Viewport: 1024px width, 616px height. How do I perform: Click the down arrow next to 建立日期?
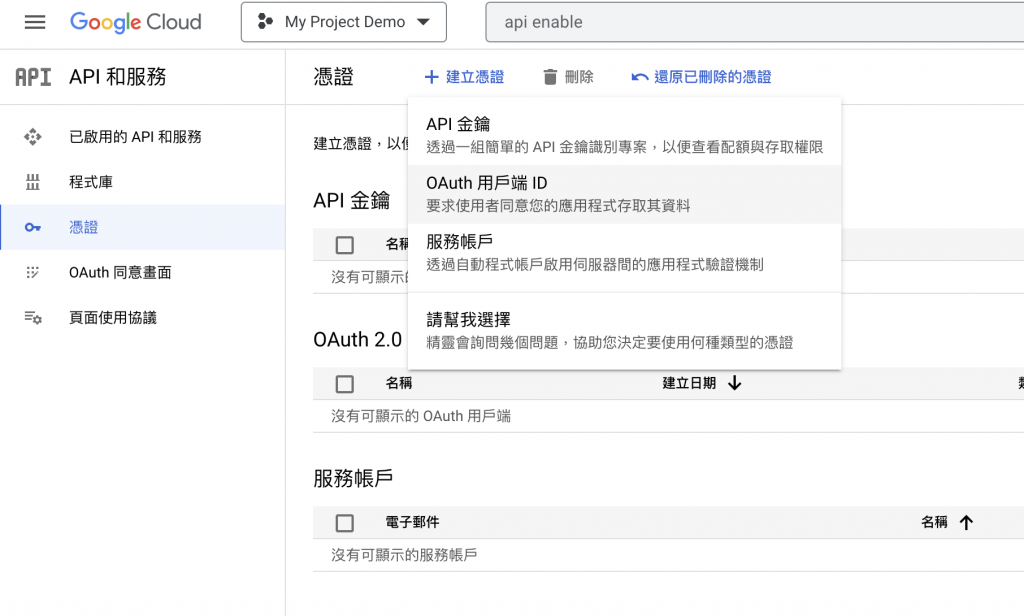point(734,383)
